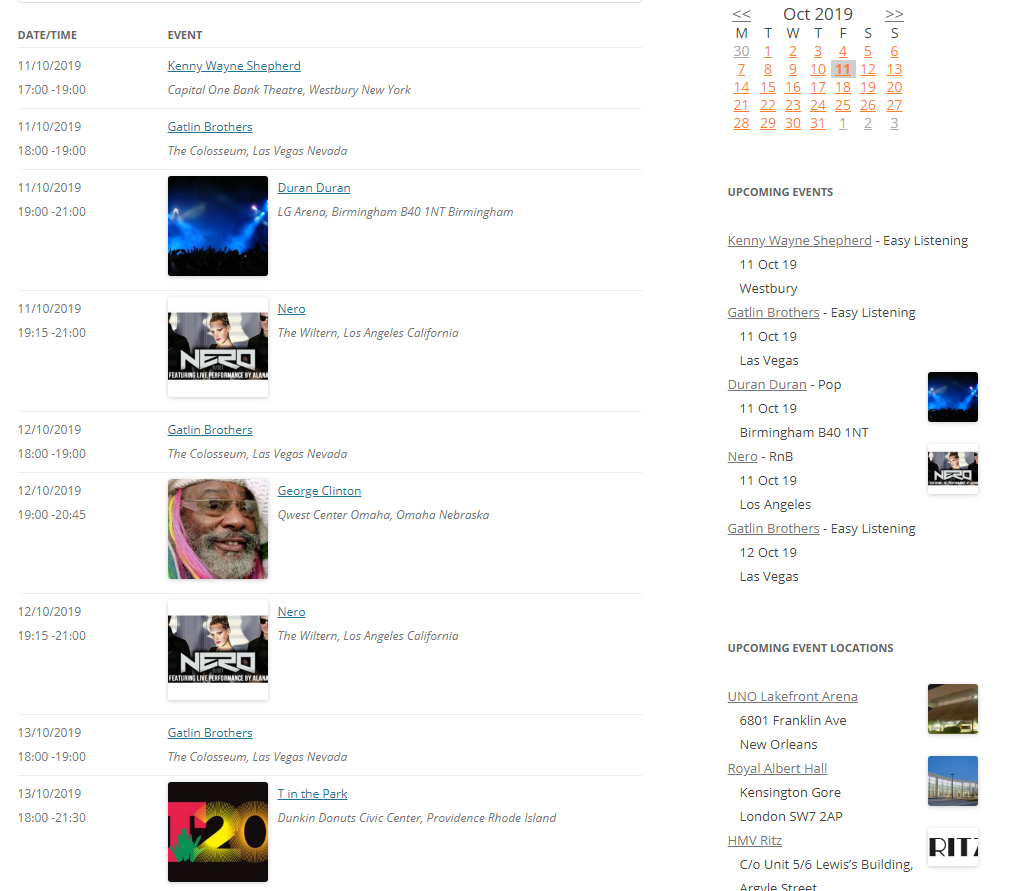Click venue text 'LG Arena, Birmingham B40 1NT Birmingham'
Viewport: 1010px width, 891px height.
pos(395,212)
